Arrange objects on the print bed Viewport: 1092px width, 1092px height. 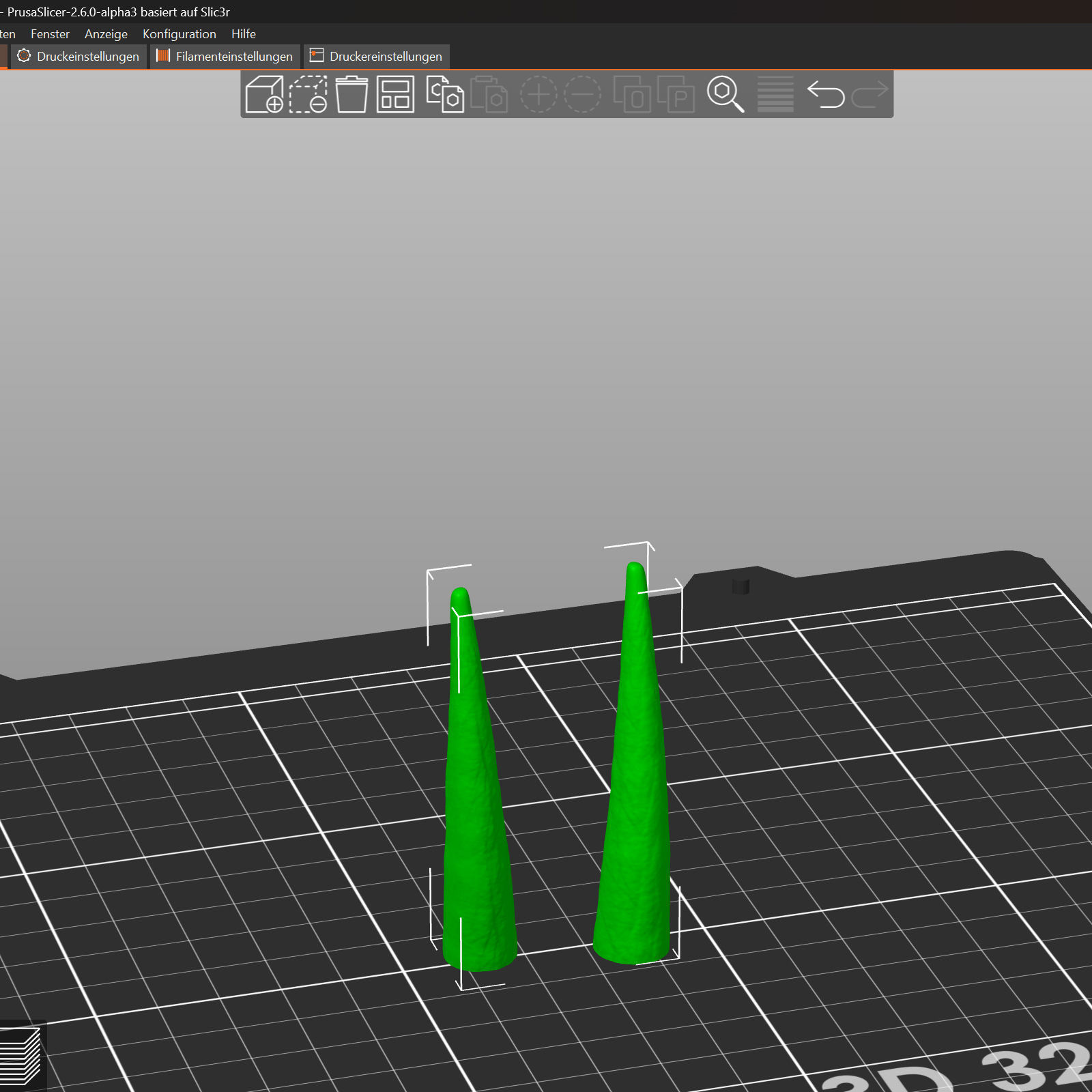coord(395,94)
